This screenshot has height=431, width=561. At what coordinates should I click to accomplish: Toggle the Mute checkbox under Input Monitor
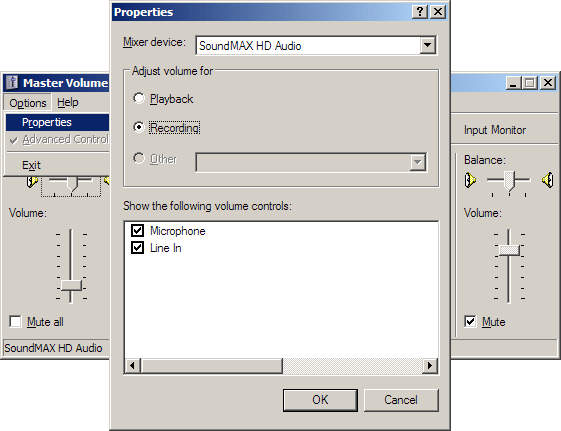tap(470, 322)
